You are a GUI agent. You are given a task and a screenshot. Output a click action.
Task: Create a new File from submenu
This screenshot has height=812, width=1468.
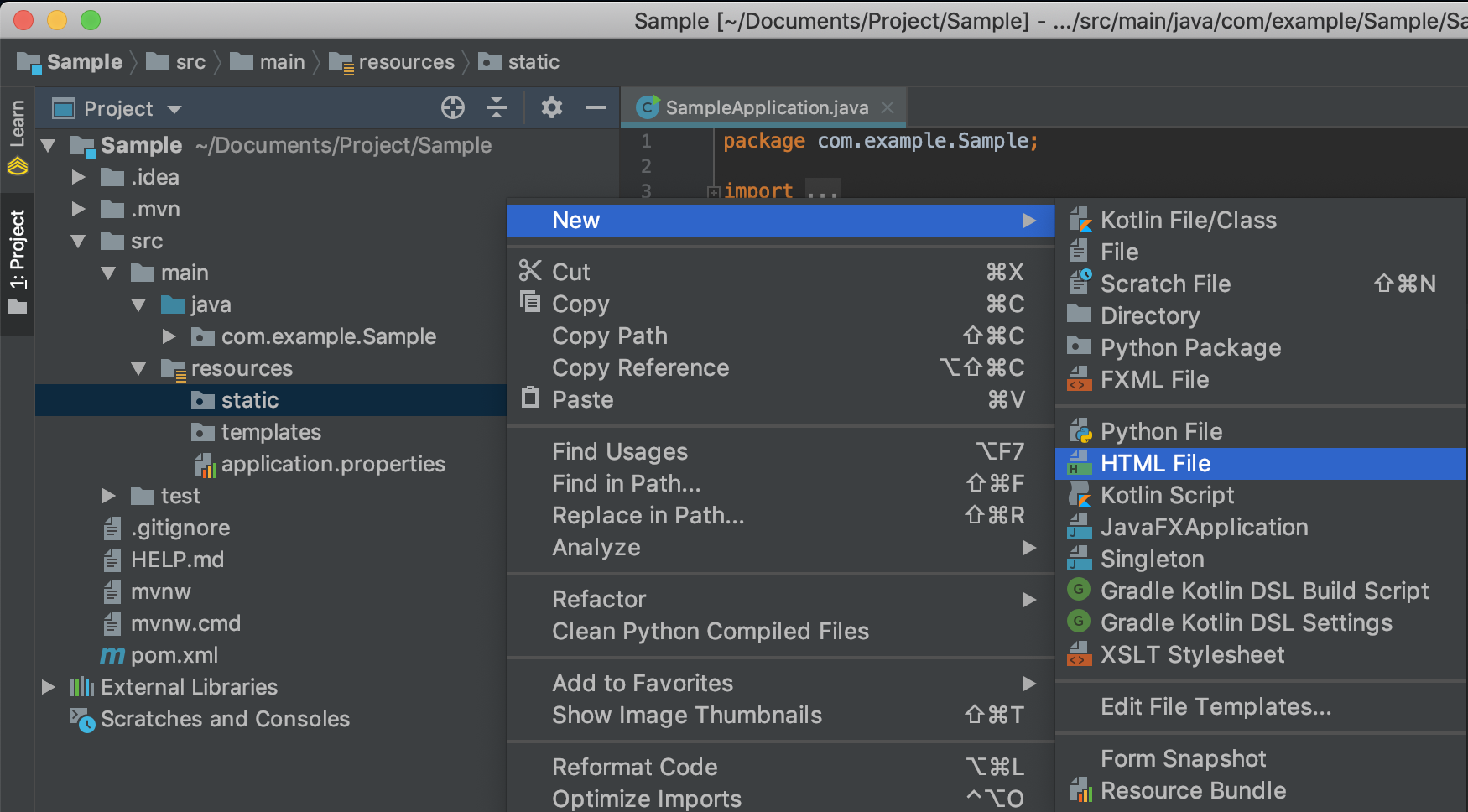1262,252
